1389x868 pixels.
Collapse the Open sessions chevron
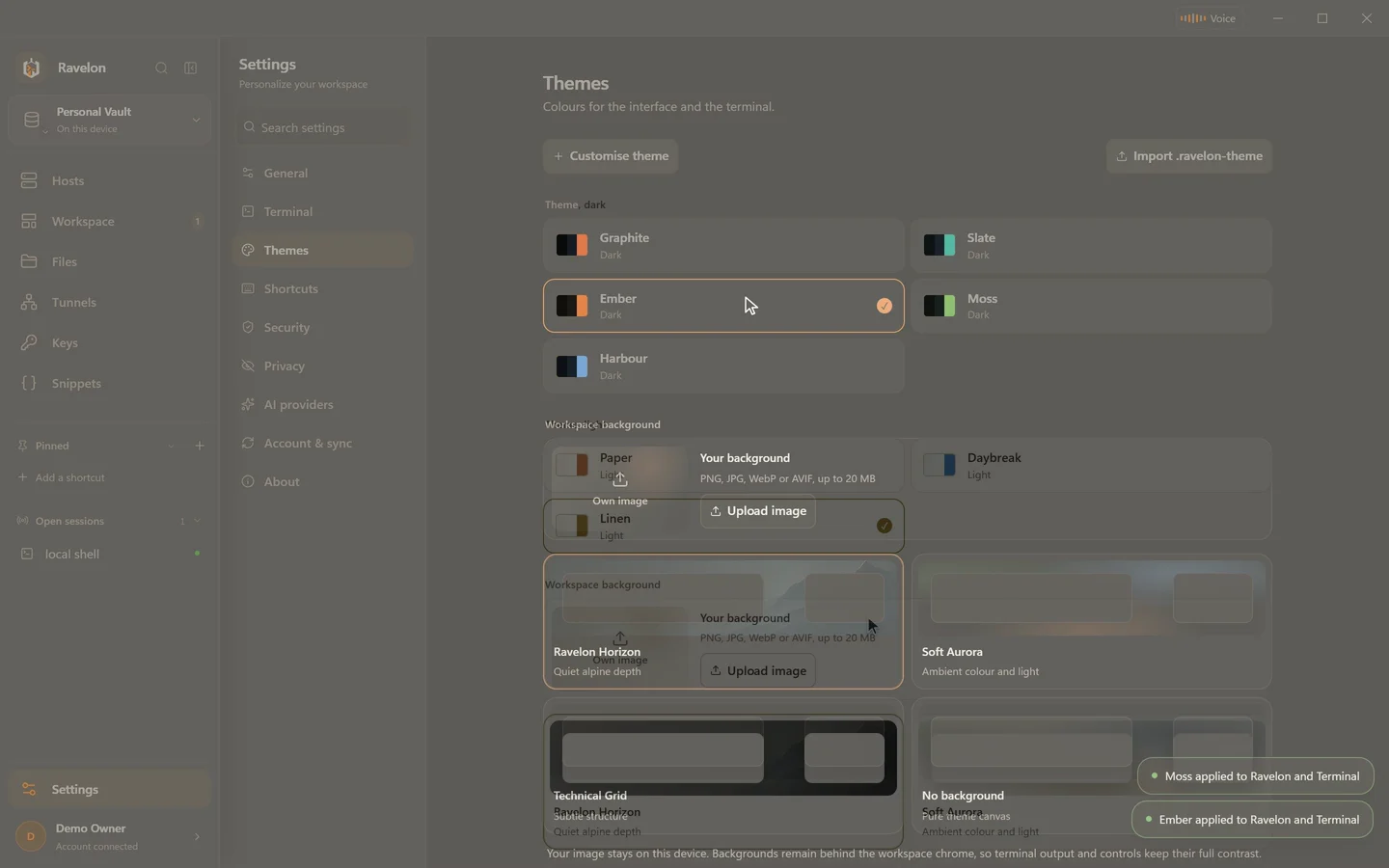pos(198,521)
